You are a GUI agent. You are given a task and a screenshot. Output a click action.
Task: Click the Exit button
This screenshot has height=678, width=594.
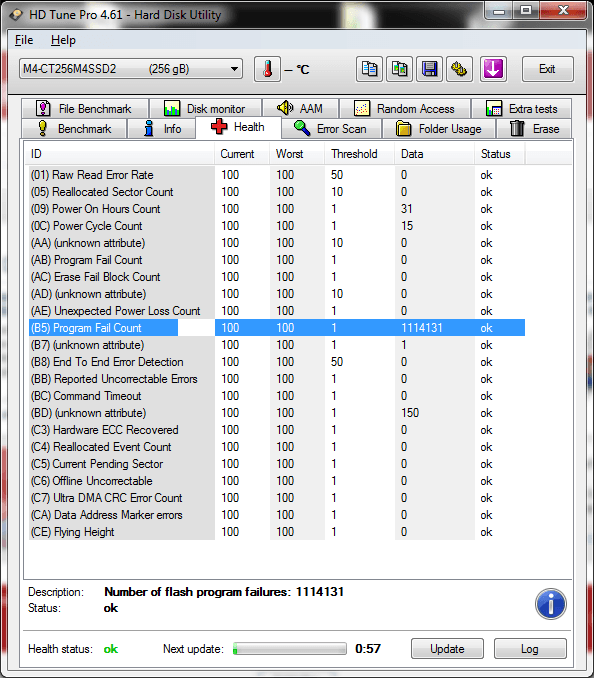coord(548,69)
